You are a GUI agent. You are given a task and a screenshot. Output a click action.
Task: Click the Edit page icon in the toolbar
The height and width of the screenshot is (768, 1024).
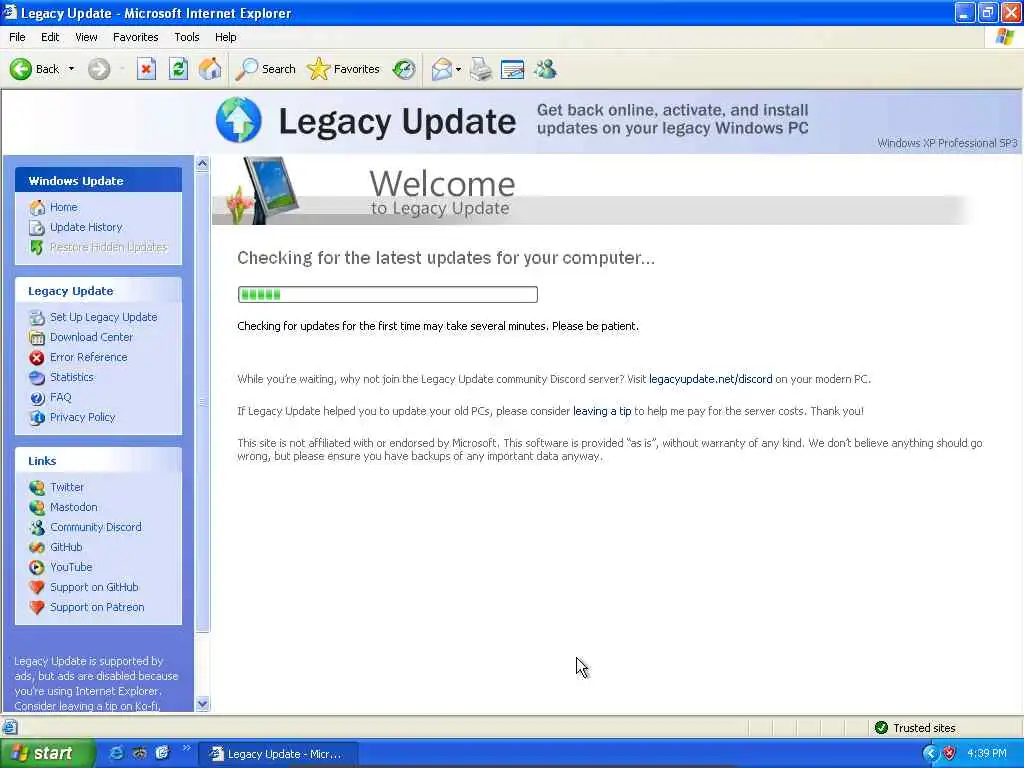point(513,69)
